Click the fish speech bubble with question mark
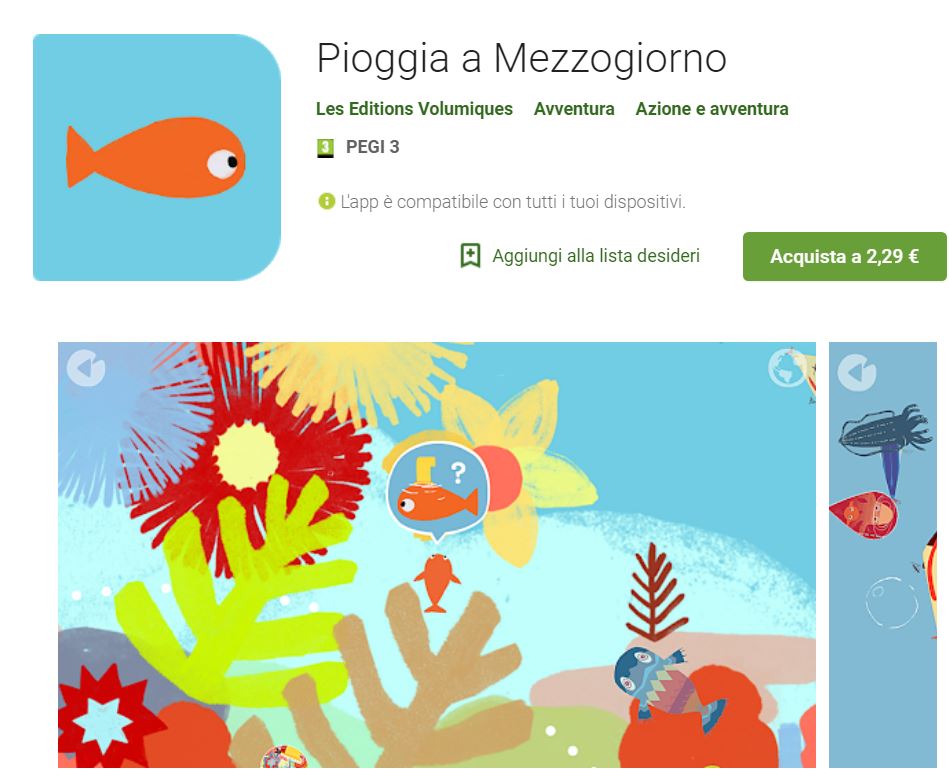Viewport: 949px width, 779px height. coord(437,491)
